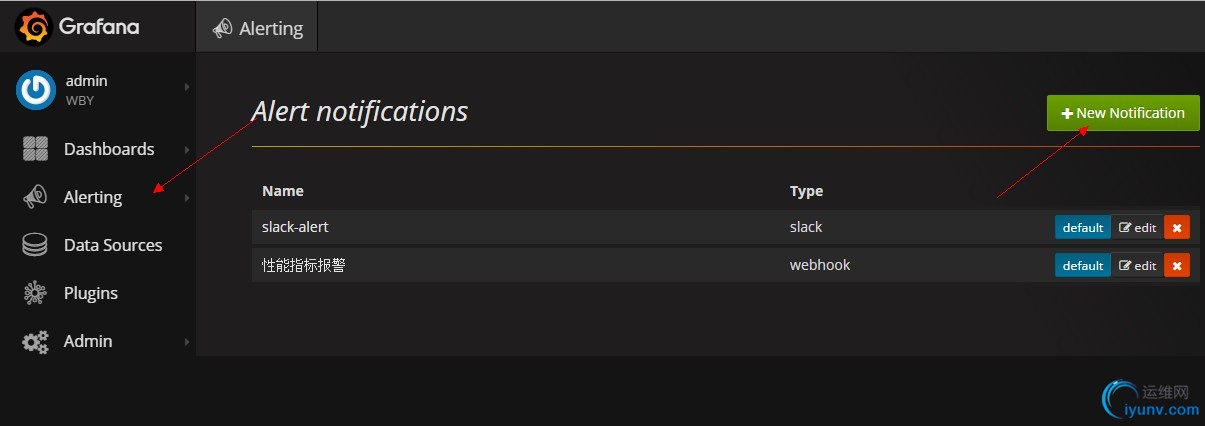Click the Admin gears icon

pyautogui.click(x=35, y=341)
